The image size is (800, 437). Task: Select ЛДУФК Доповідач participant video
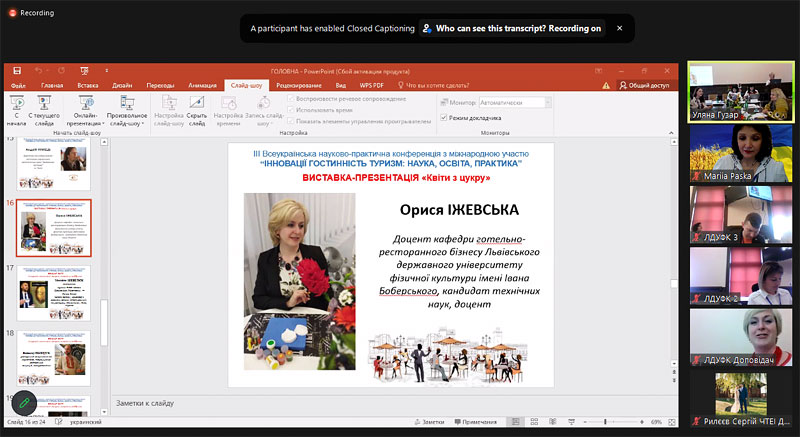point(741,337)
